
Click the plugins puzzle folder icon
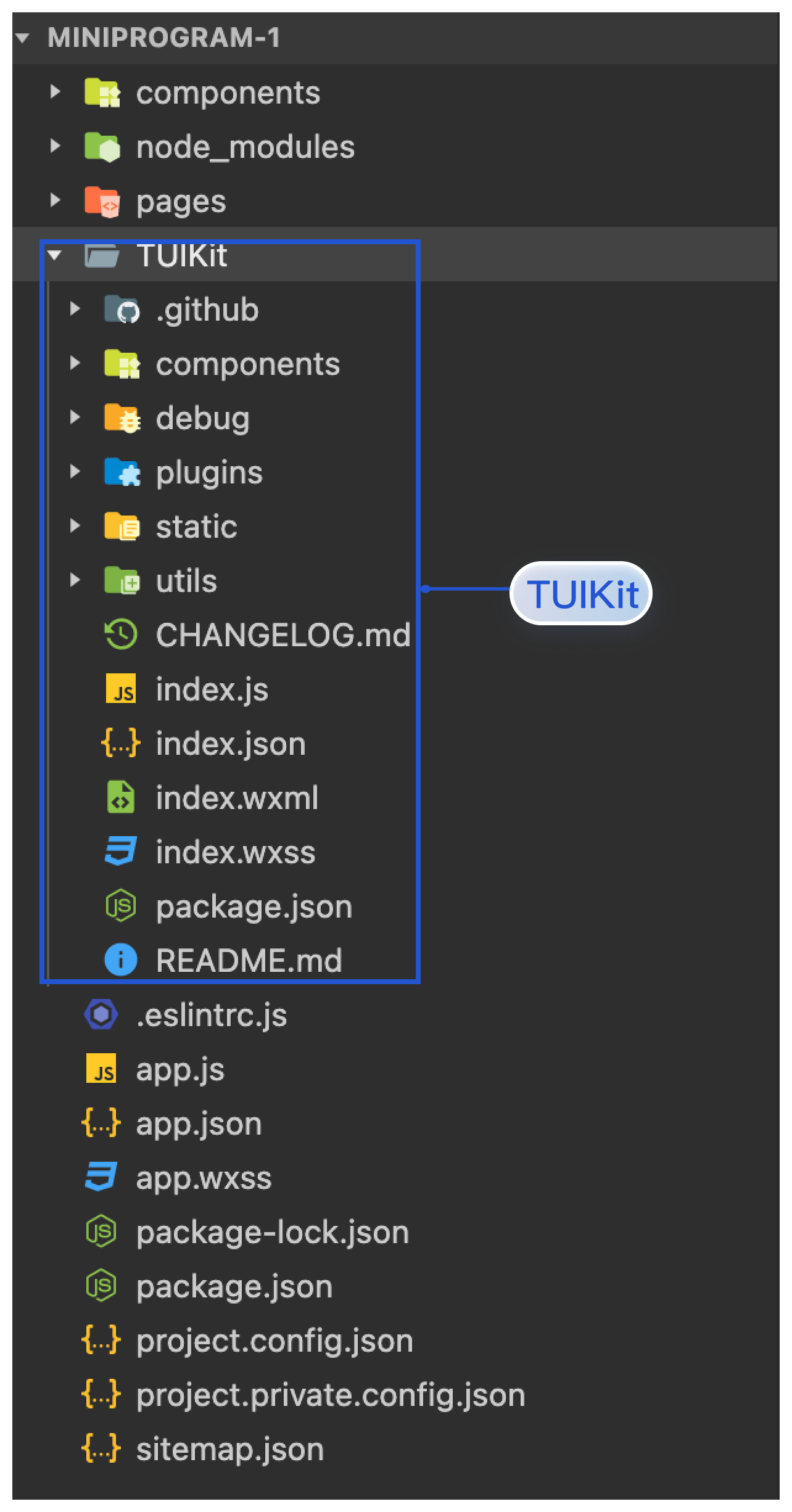coord(122,472)
